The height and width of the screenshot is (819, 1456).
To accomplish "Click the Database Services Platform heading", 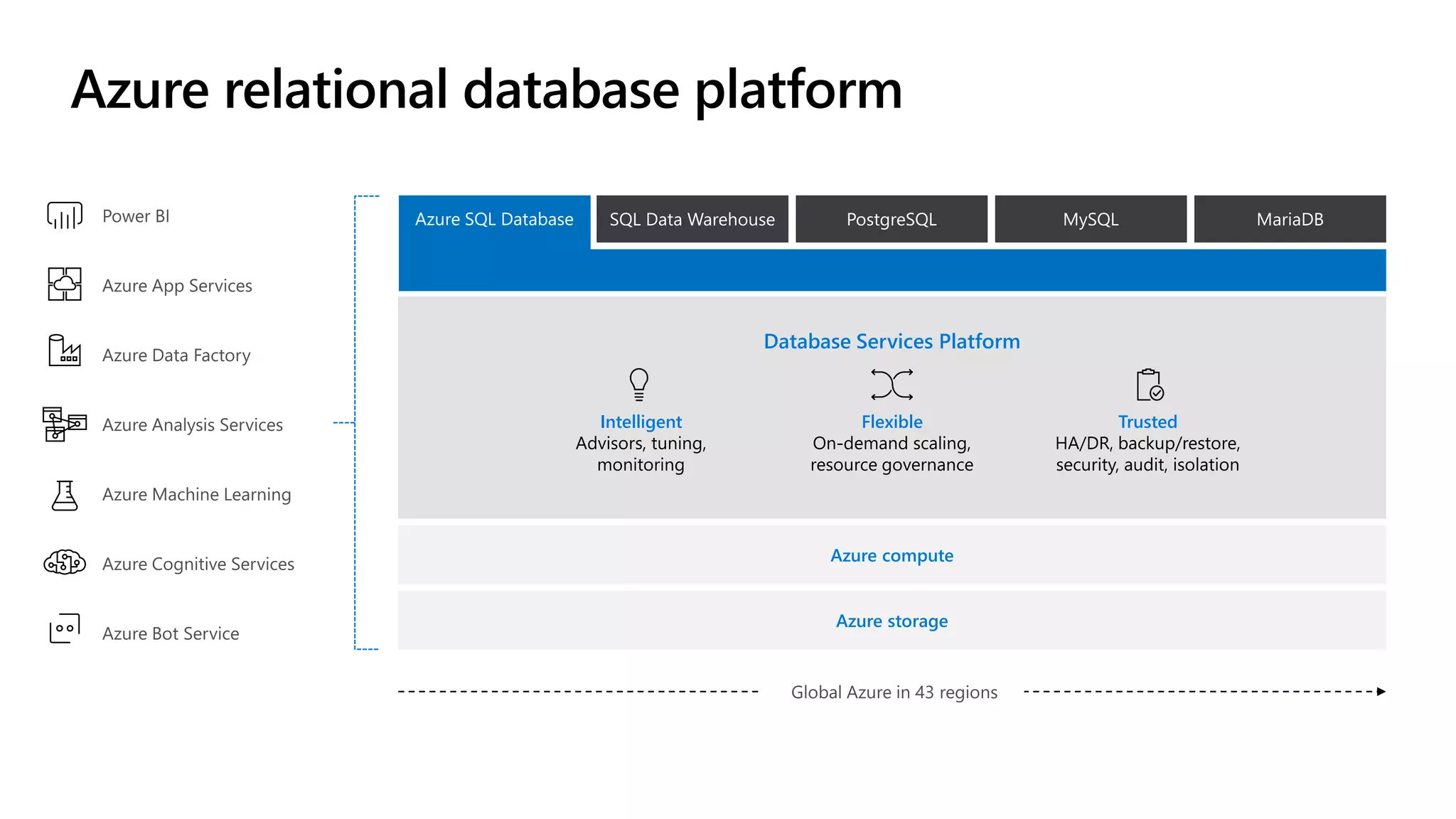I will pos(892,341).
